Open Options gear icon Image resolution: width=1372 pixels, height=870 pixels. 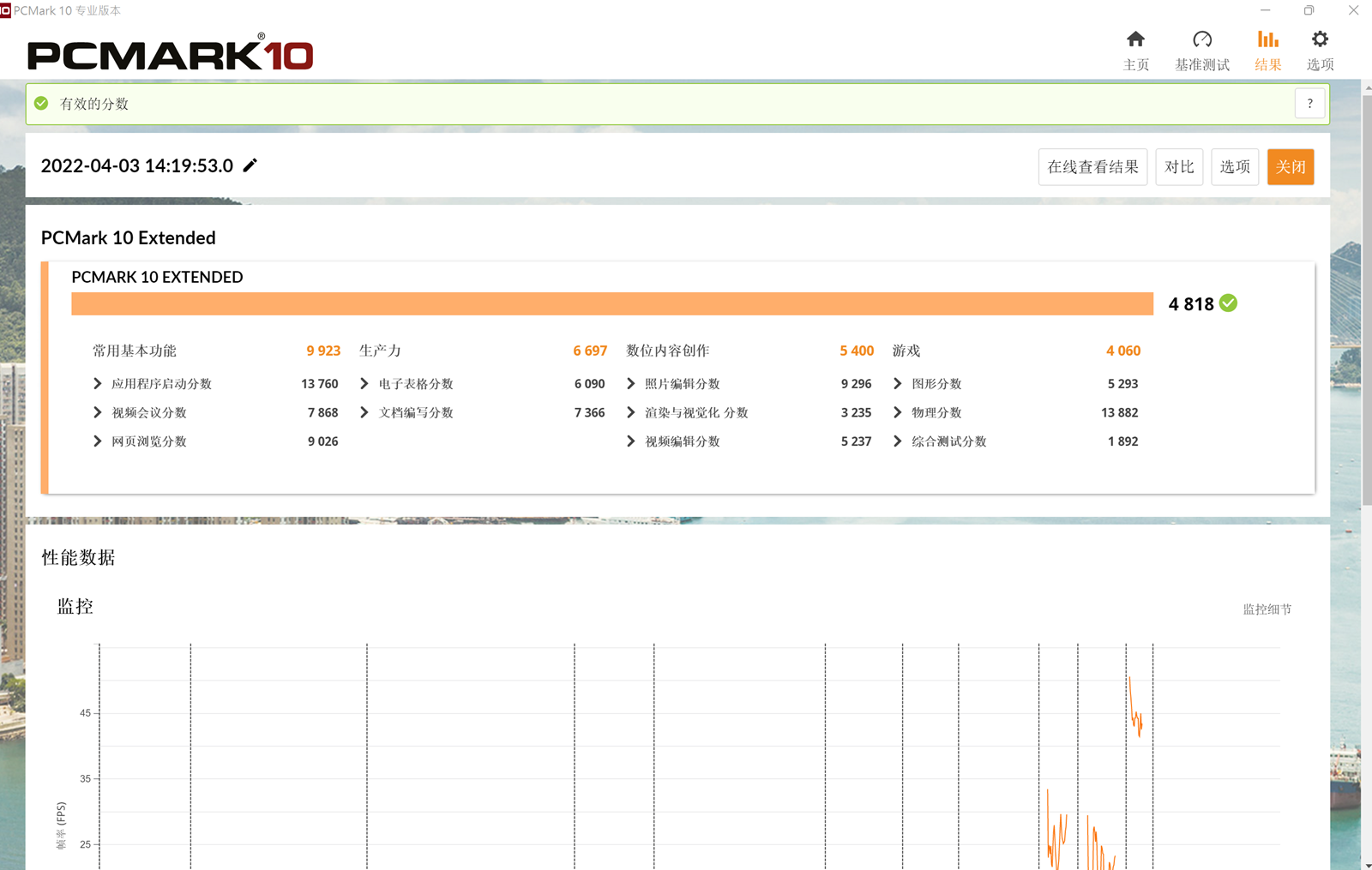(x=1320, y=40)
